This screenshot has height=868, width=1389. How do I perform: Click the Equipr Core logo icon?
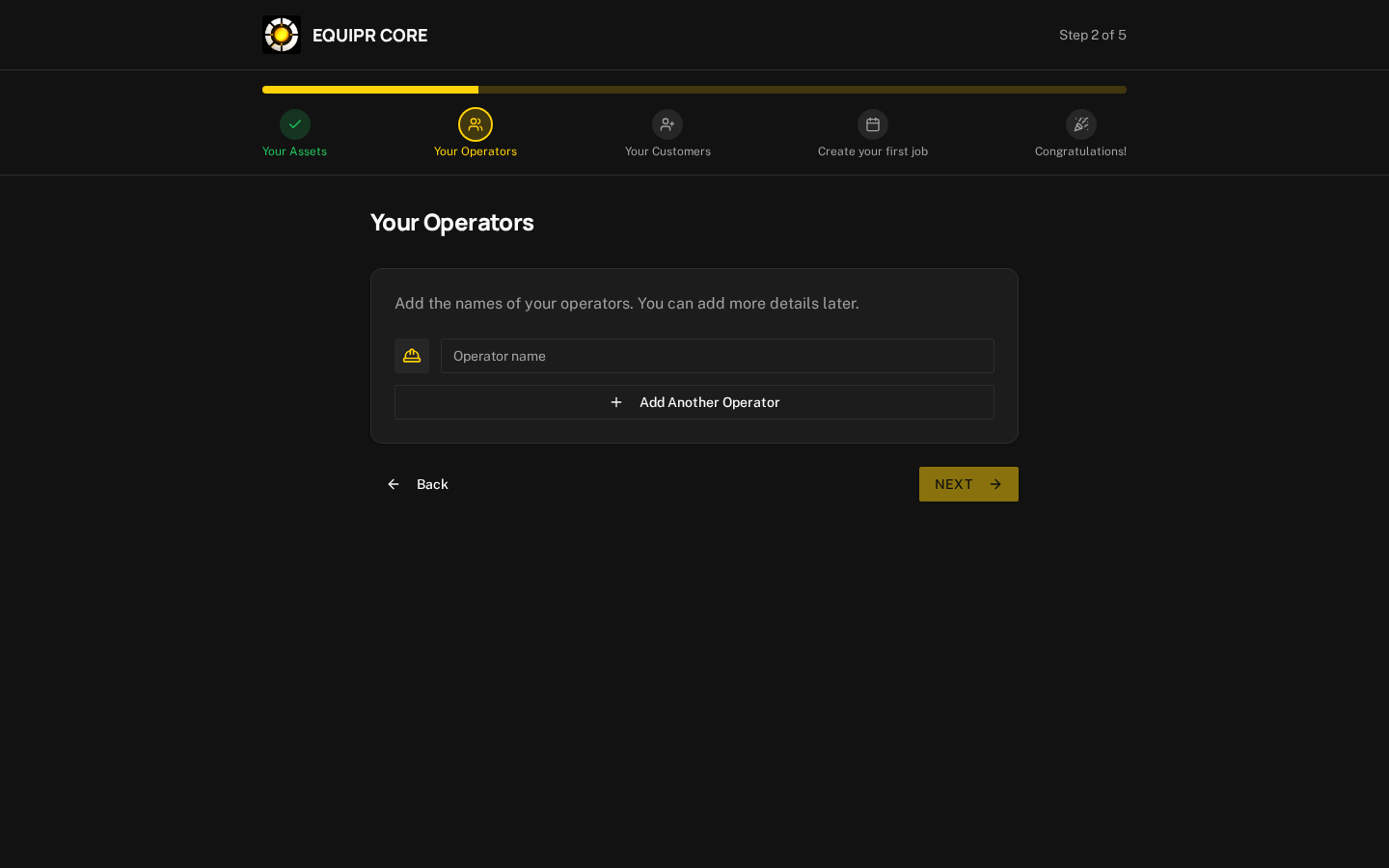point(282,35)
